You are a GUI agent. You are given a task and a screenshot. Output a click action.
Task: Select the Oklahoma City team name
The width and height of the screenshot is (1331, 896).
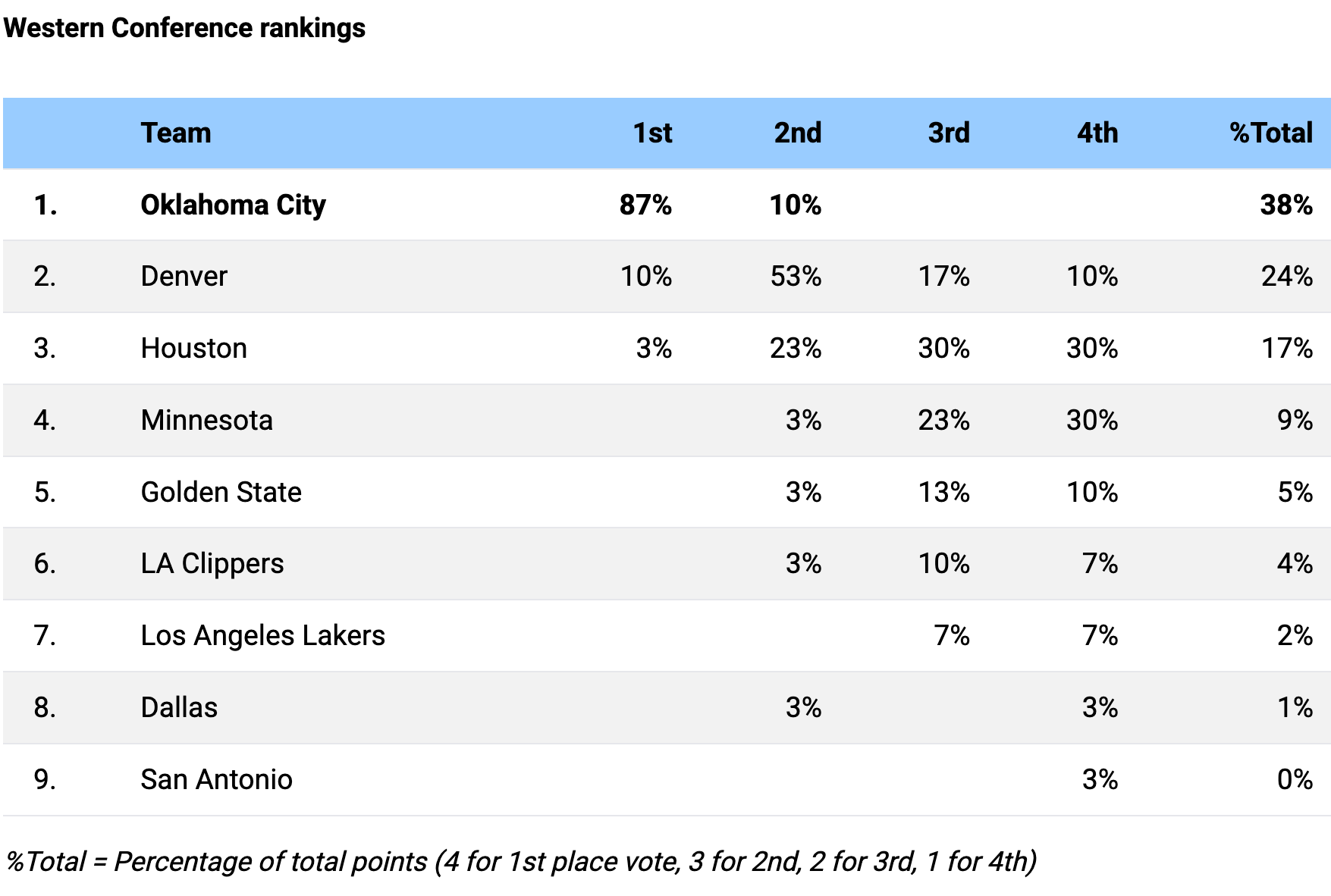pos(233,205)
